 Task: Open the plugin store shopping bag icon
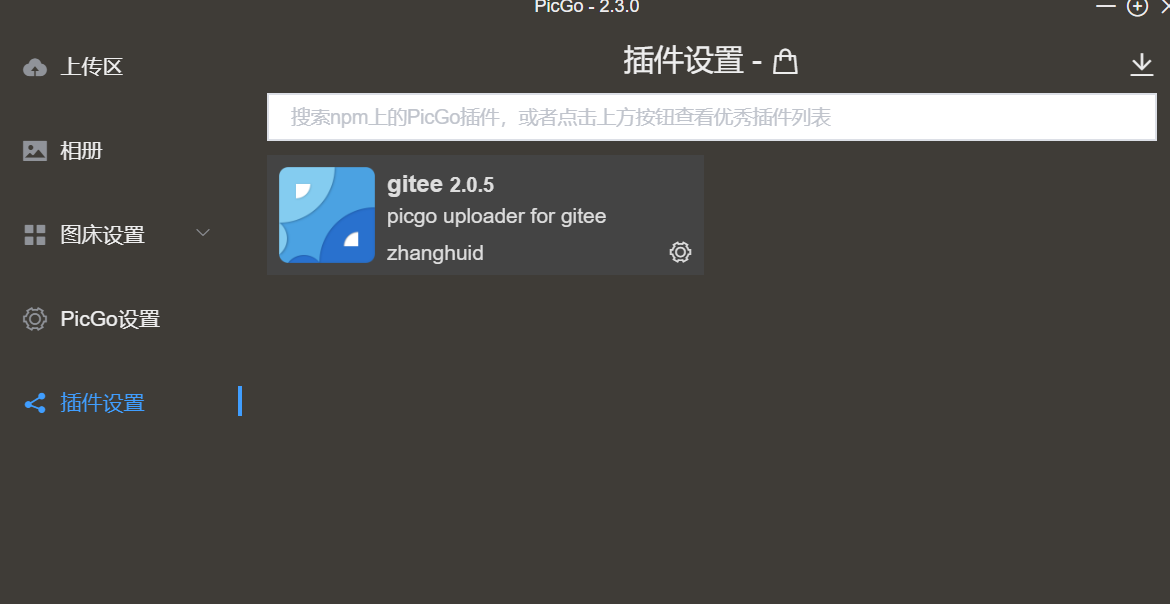click(x=785, y=61)
